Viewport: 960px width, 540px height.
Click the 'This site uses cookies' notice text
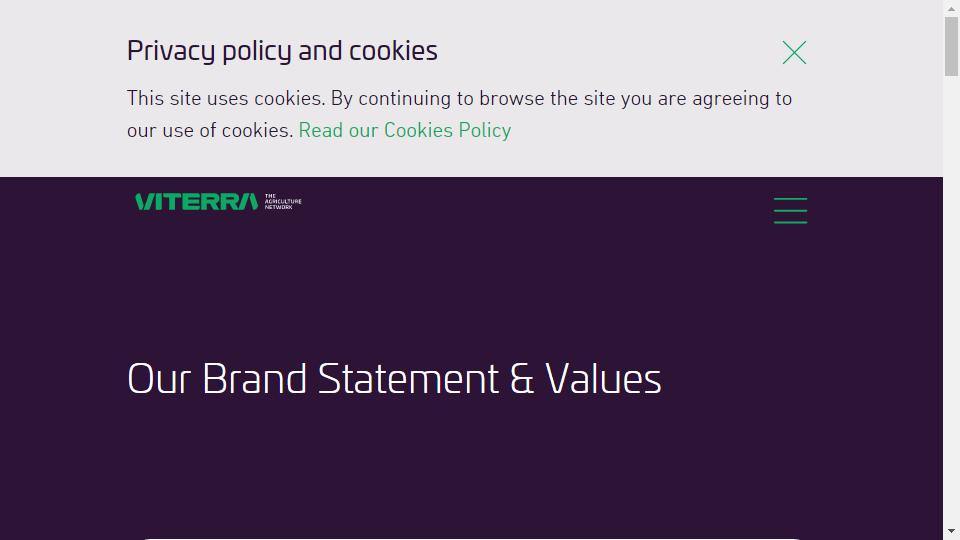[459, 114]
